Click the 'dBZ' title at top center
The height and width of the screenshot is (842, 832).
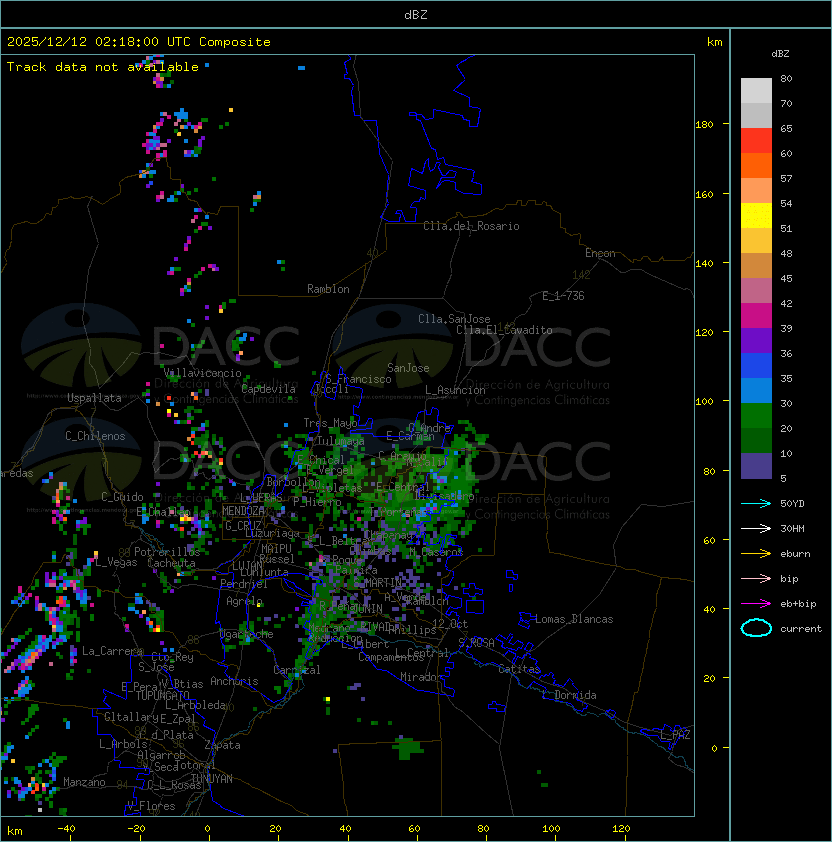click(416, 14)
